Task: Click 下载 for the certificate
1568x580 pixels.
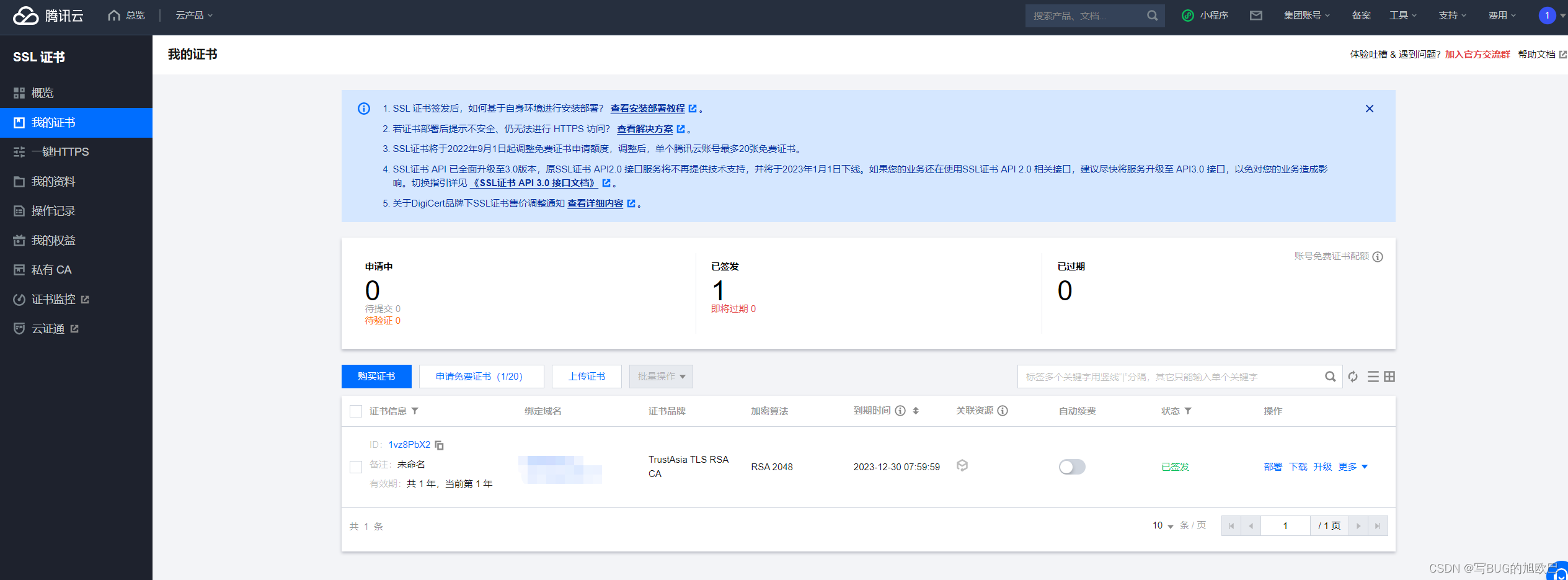Action: tap(1298, 466)
